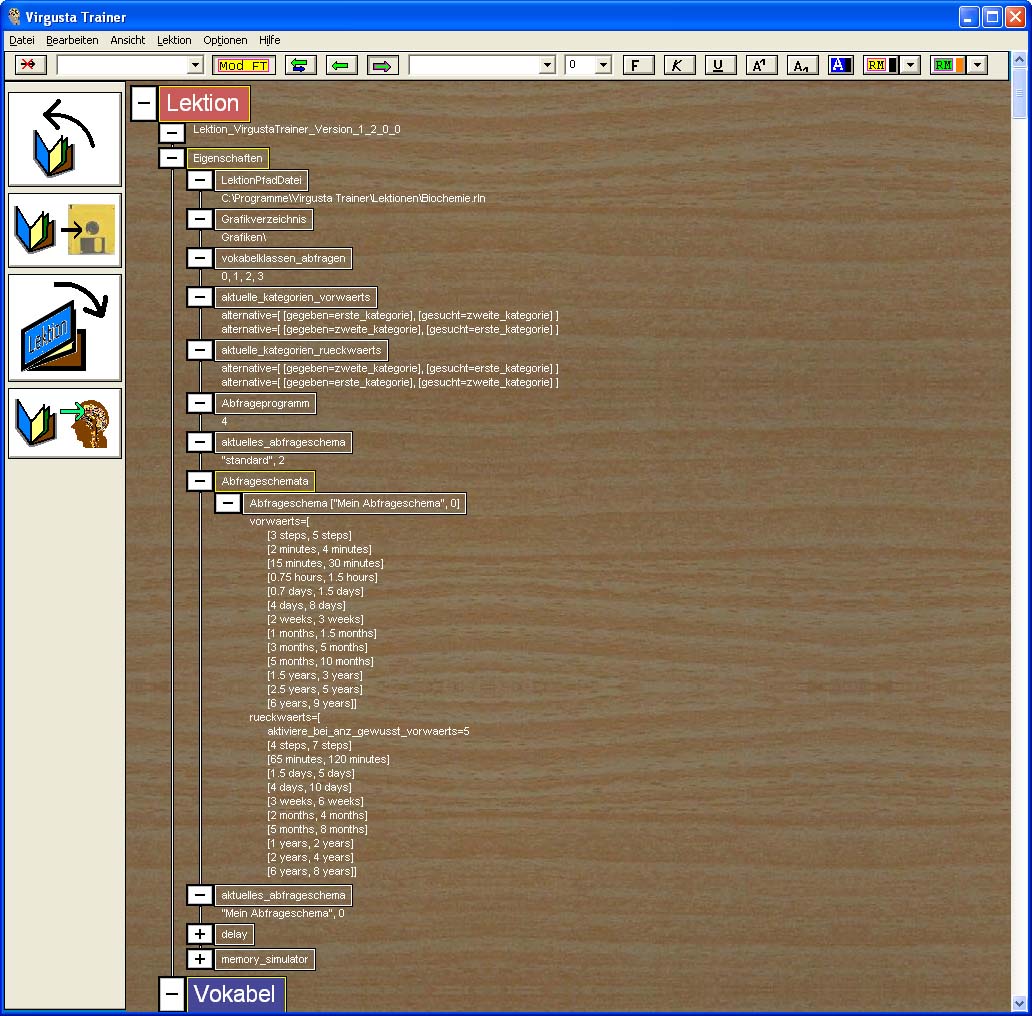Click the save lesson to floppy disk icon
1032x1016 pixels.
[x=64, y=230]
